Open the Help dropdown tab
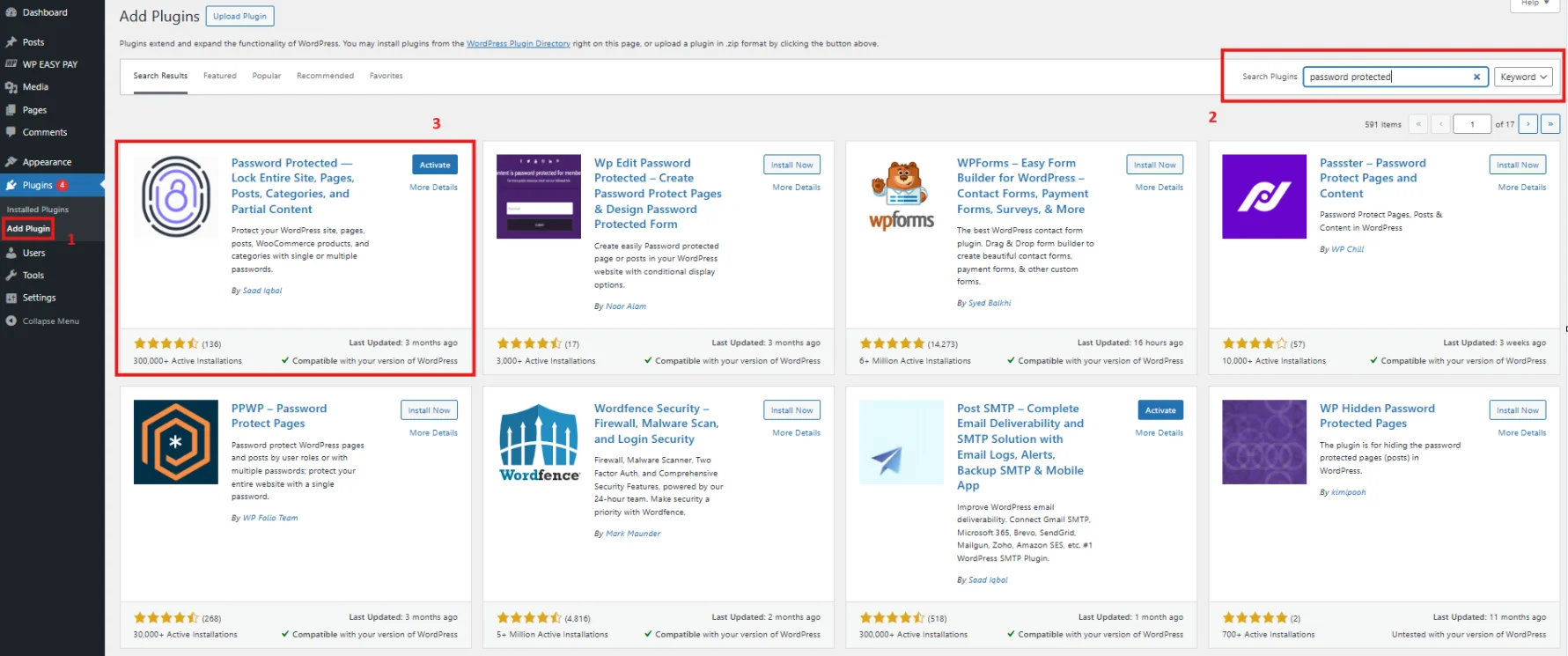The width and height of the screenshot is (1568, 656). [x=1535, y=4]
